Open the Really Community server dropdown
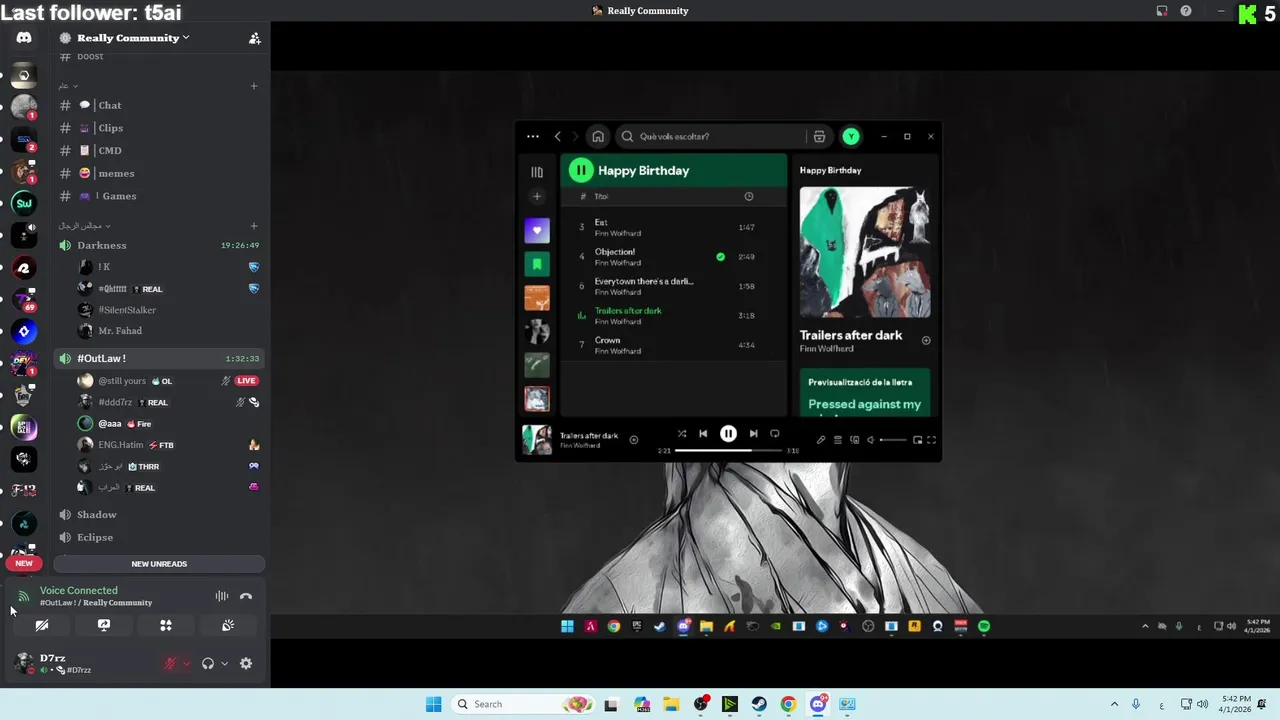 pyautogui.click(x=133, y=38)
